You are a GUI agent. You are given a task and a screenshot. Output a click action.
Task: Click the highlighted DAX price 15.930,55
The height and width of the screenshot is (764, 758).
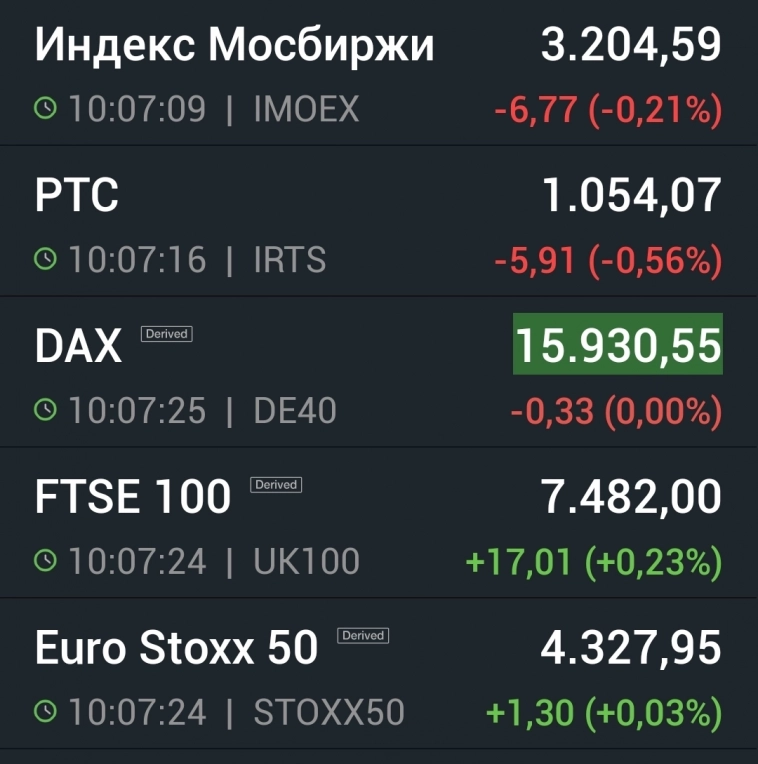pyautogui.click(x=617, y=346)
